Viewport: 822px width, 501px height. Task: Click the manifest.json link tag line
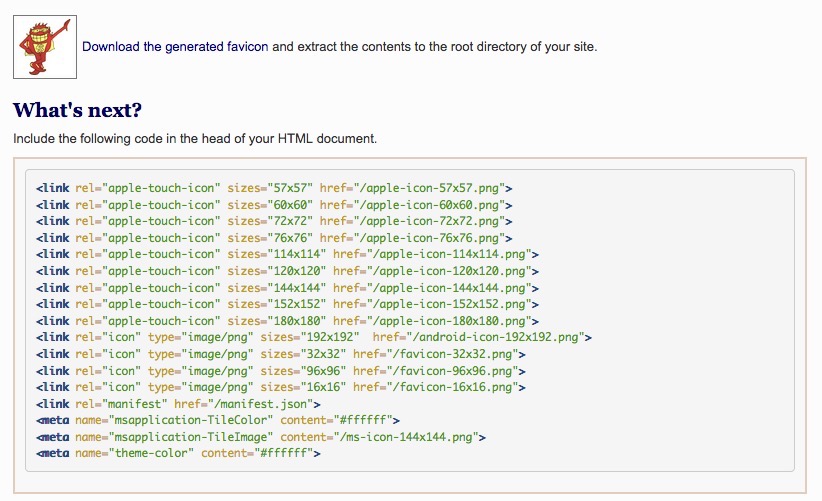point(178,404)
